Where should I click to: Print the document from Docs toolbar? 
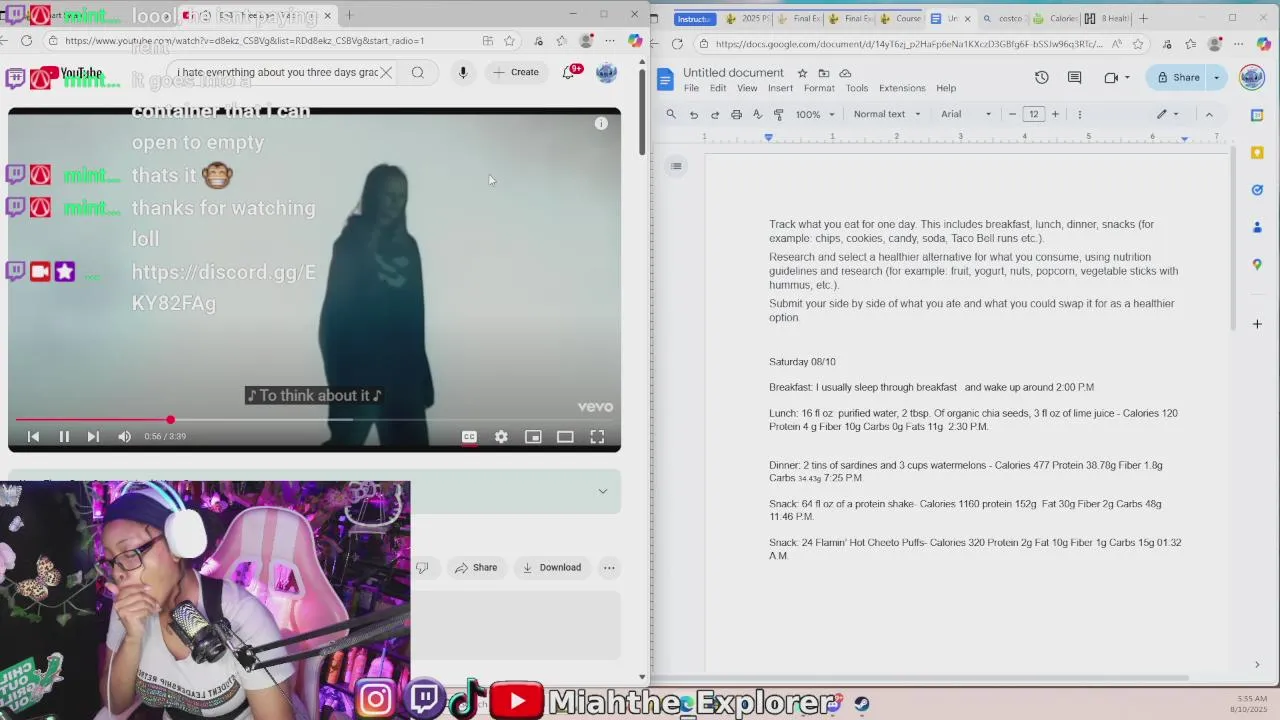pos(736,114)
